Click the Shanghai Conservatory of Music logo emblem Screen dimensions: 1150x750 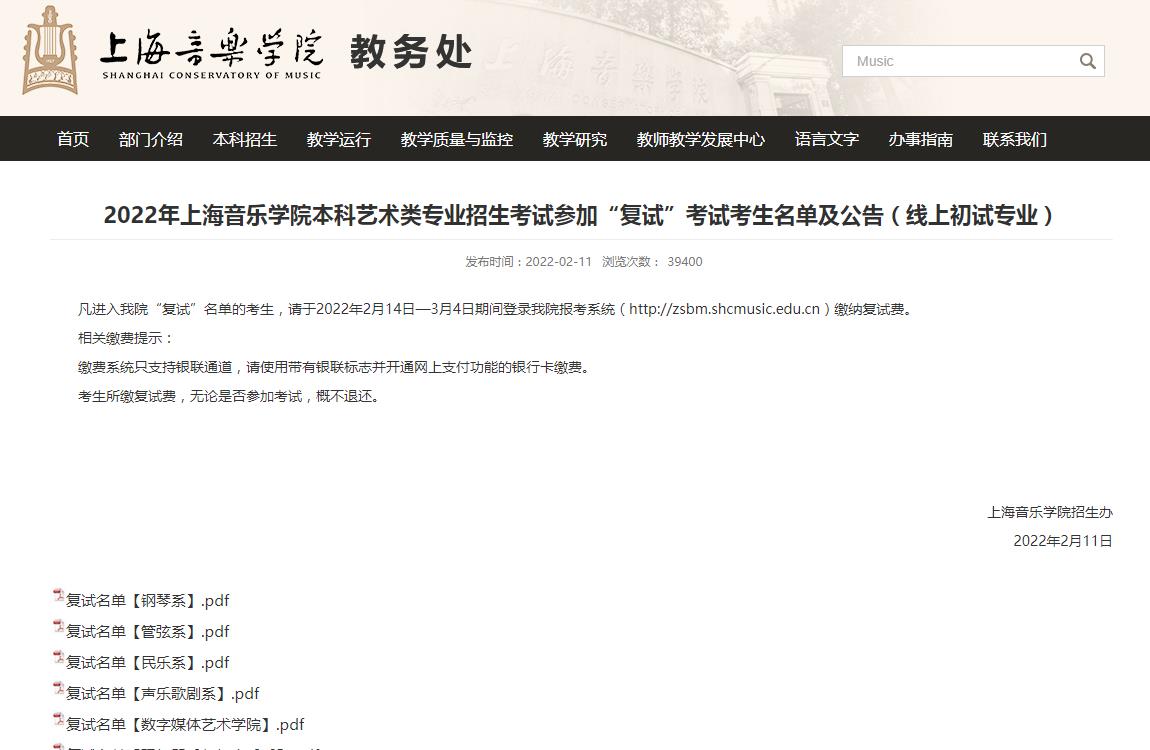[50, 51]
